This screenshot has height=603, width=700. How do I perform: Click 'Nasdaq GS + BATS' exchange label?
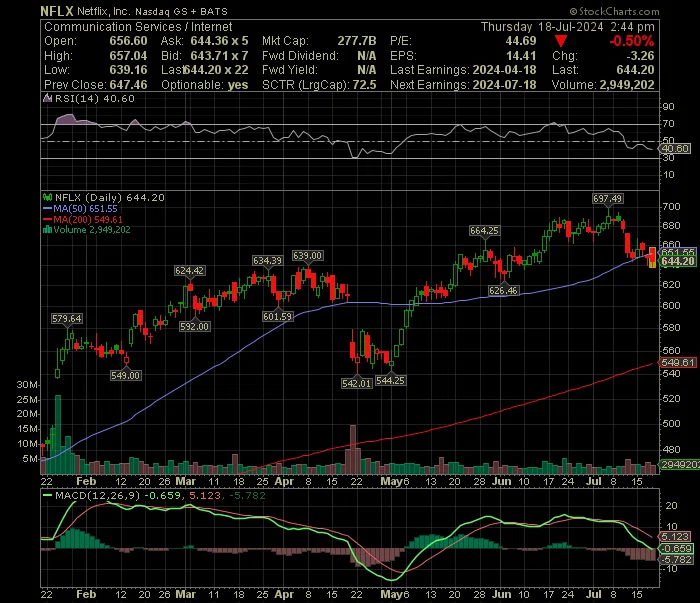point(181,12)
